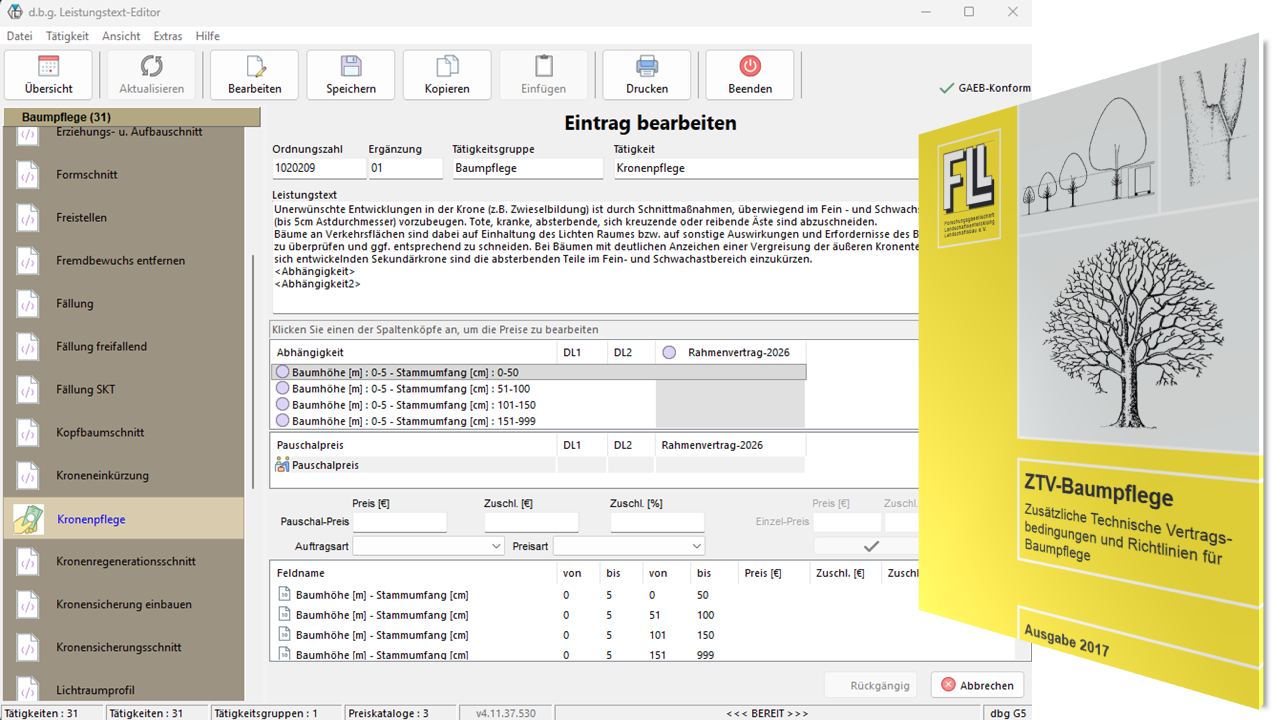Select radio for Stammumfang 0-50 row
The height and width of the screenshot is (720, 1280).
click(x=283, y=373)
